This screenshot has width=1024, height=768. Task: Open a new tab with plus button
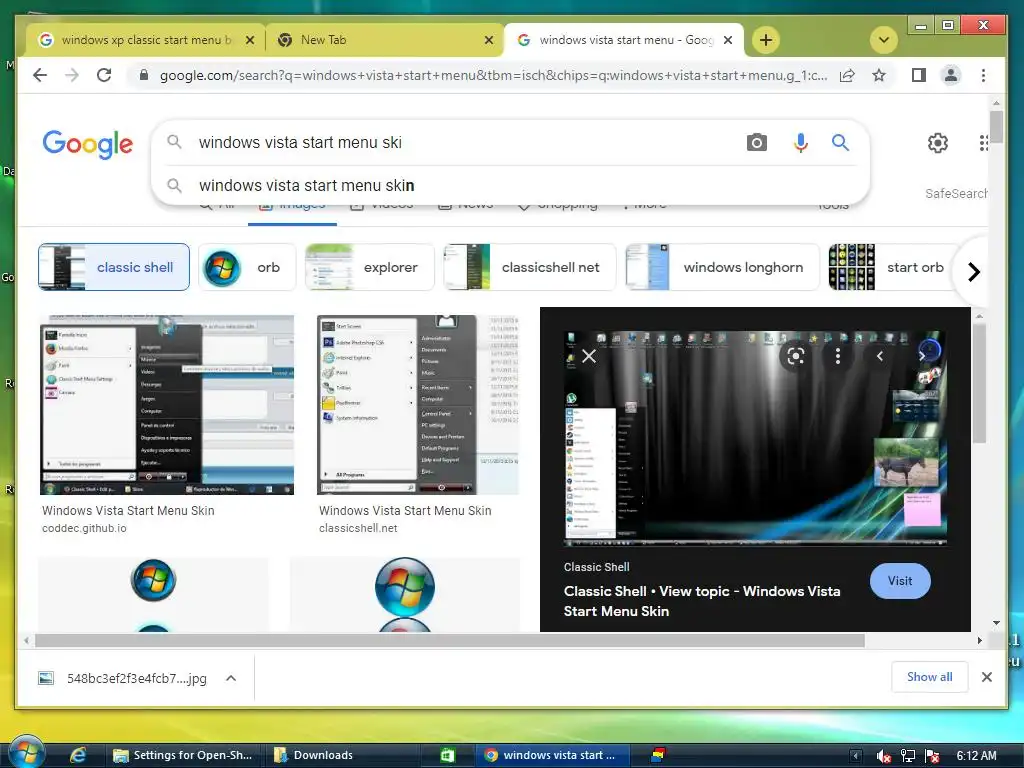click(x=765, y=40)
